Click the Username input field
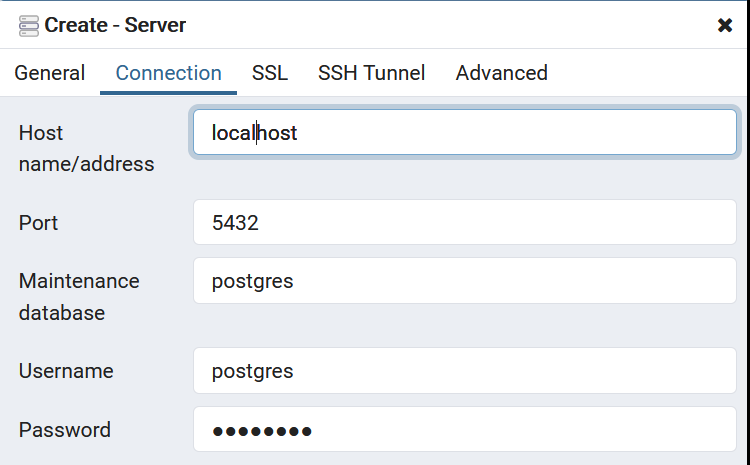 (x=465, y=371)
